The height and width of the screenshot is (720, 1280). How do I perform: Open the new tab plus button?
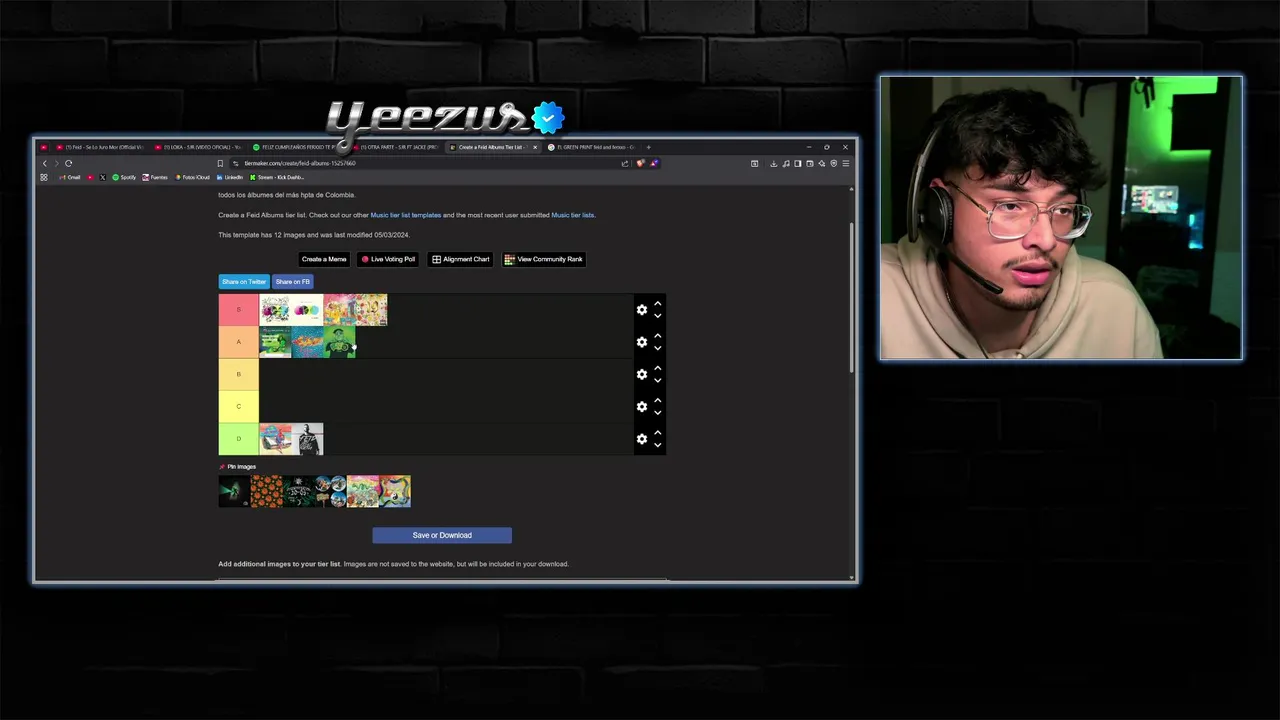coord(648,147)
